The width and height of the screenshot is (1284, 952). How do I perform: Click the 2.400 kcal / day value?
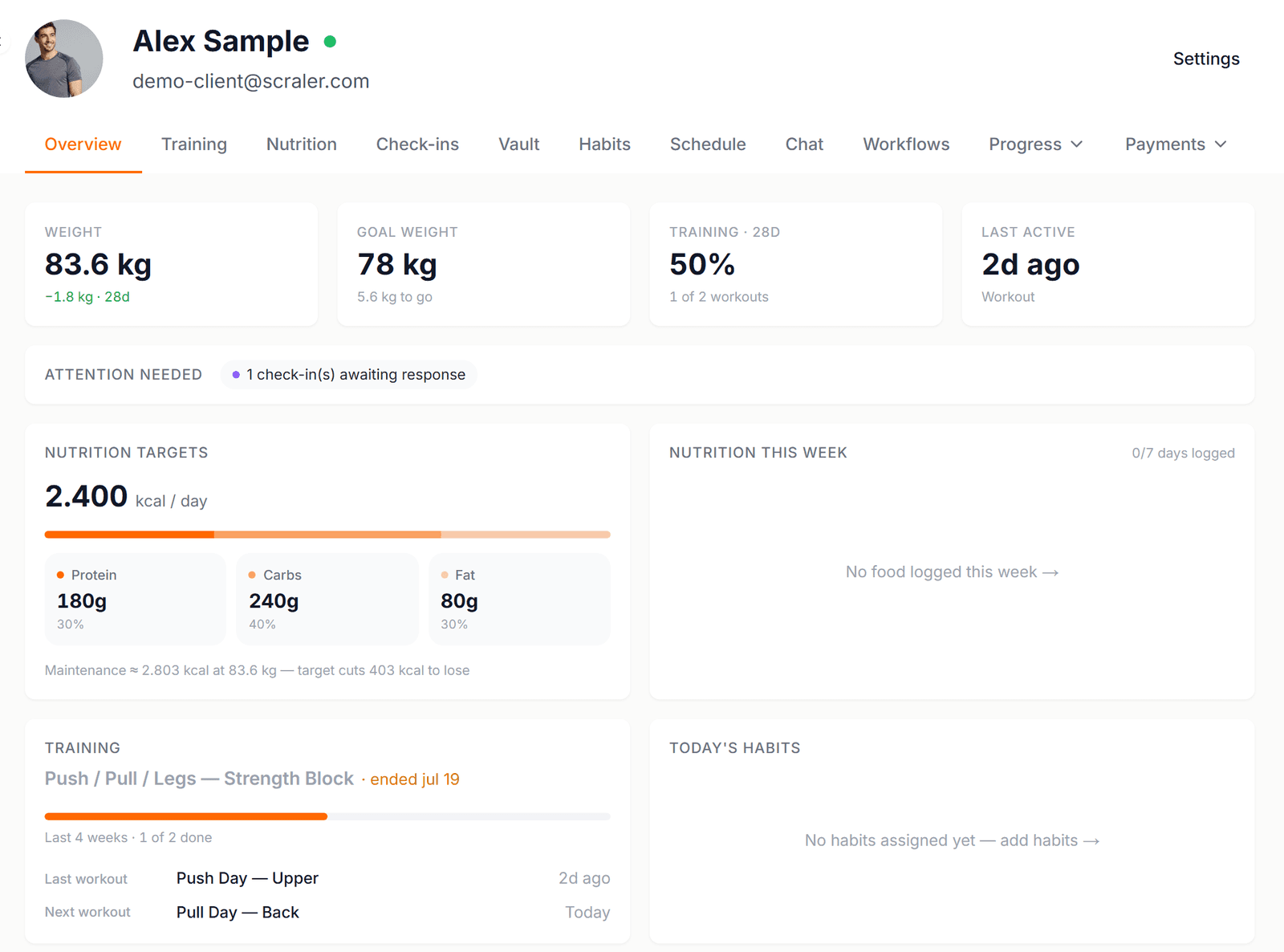pos(126,497)
